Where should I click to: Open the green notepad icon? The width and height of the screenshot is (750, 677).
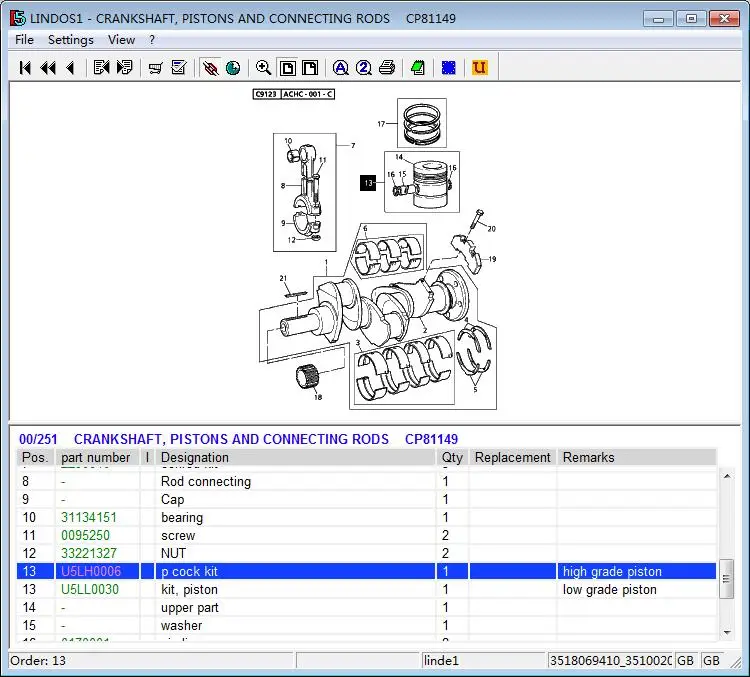coord(418,68)
